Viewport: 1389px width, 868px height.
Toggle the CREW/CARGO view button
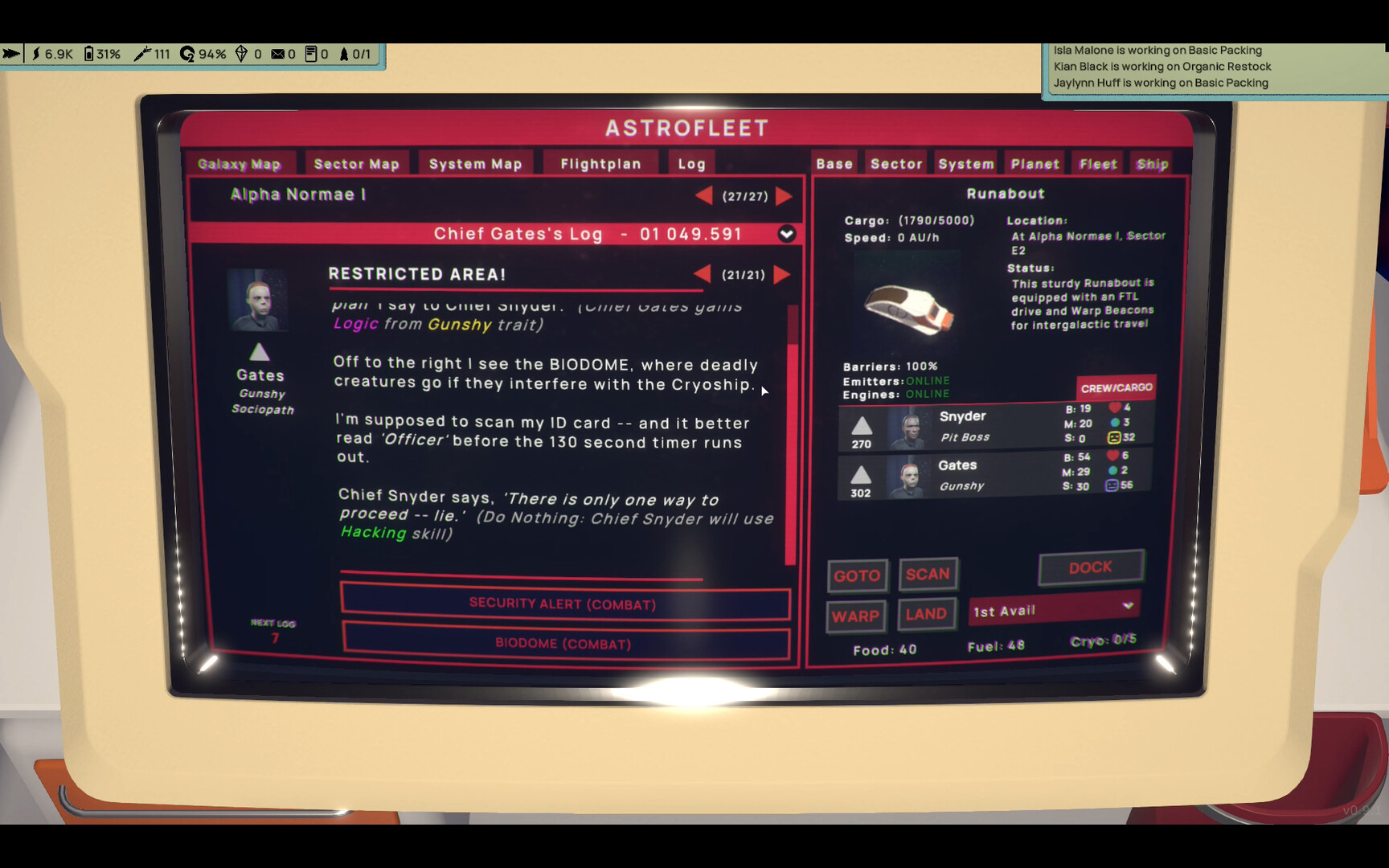[1117, 387]
